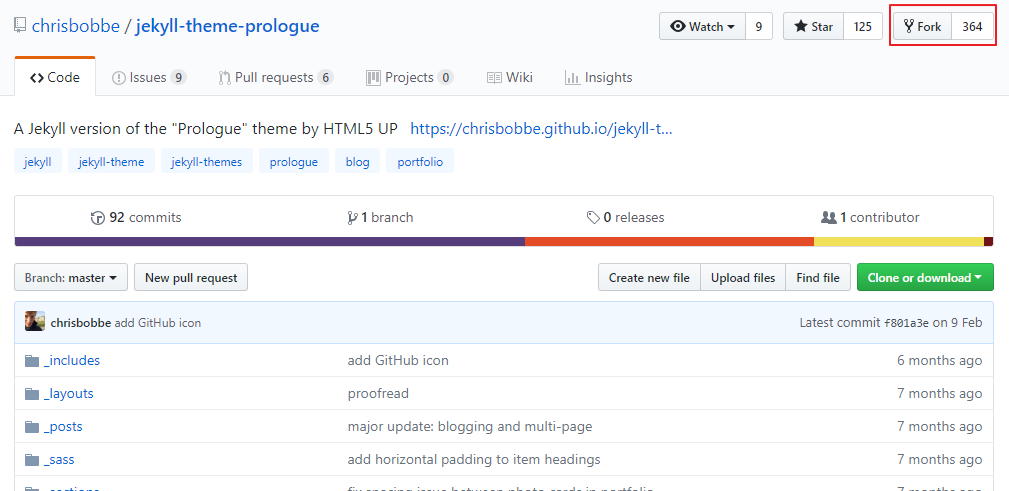Viewport: 1009px width, 491px height.
Task: Go to the Projects tab
Action: (x=409, y=77)
